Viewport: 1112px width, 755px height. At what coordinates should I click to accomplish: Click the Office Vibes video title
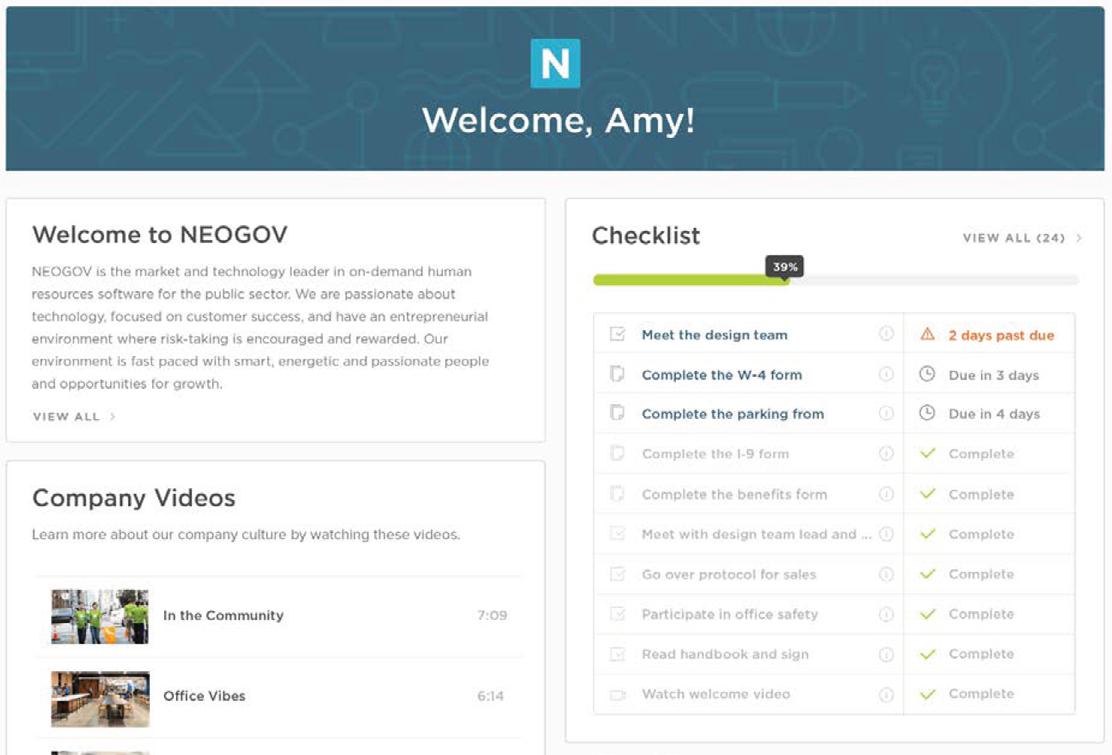(x=204, y=696)
